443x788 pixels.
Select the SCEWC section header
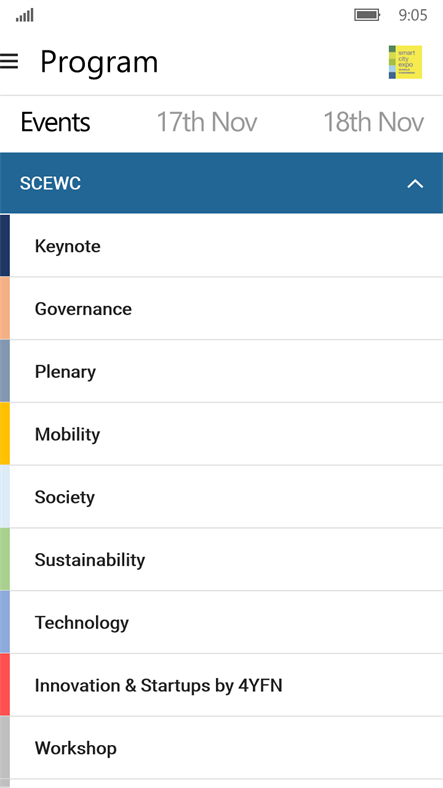(222, 183)
